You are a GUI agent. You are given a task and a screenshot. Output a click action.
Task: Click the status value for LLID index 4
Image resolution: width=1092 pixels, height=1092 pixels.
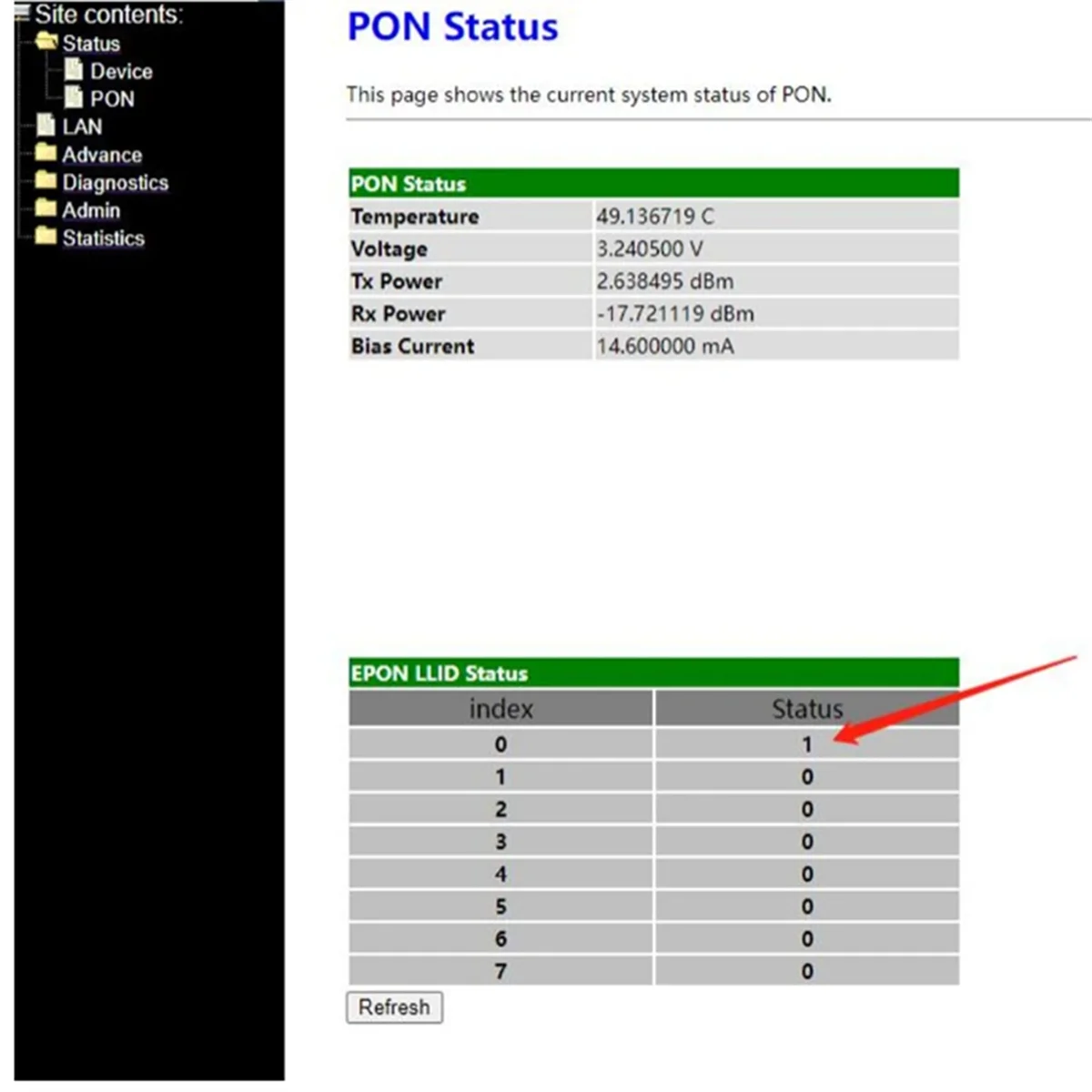[807, 874]
